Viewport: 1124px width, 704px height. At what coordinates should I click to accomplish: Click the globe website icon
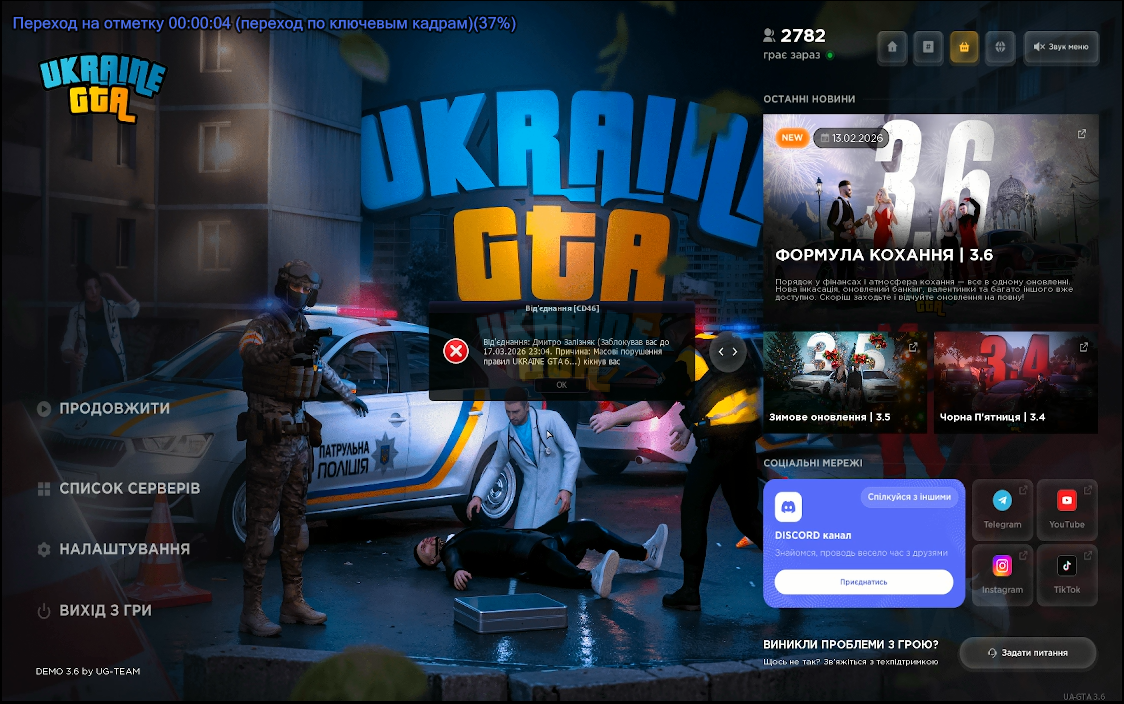pyautogui.click(x=1000, y=47)
